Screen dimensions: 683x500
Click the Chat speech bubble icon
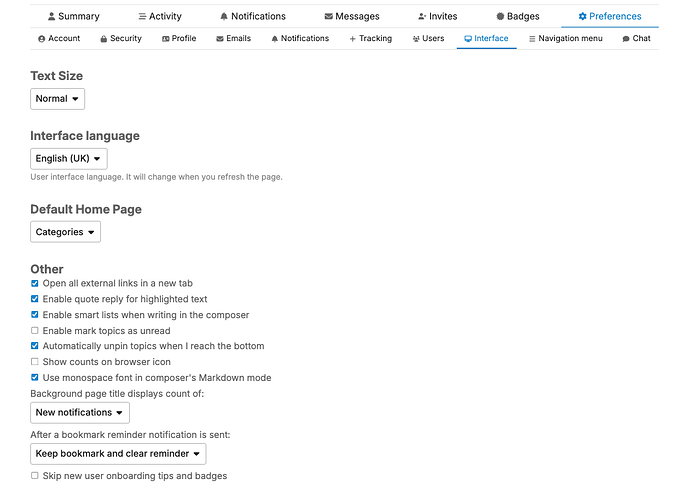pos(626,39)
